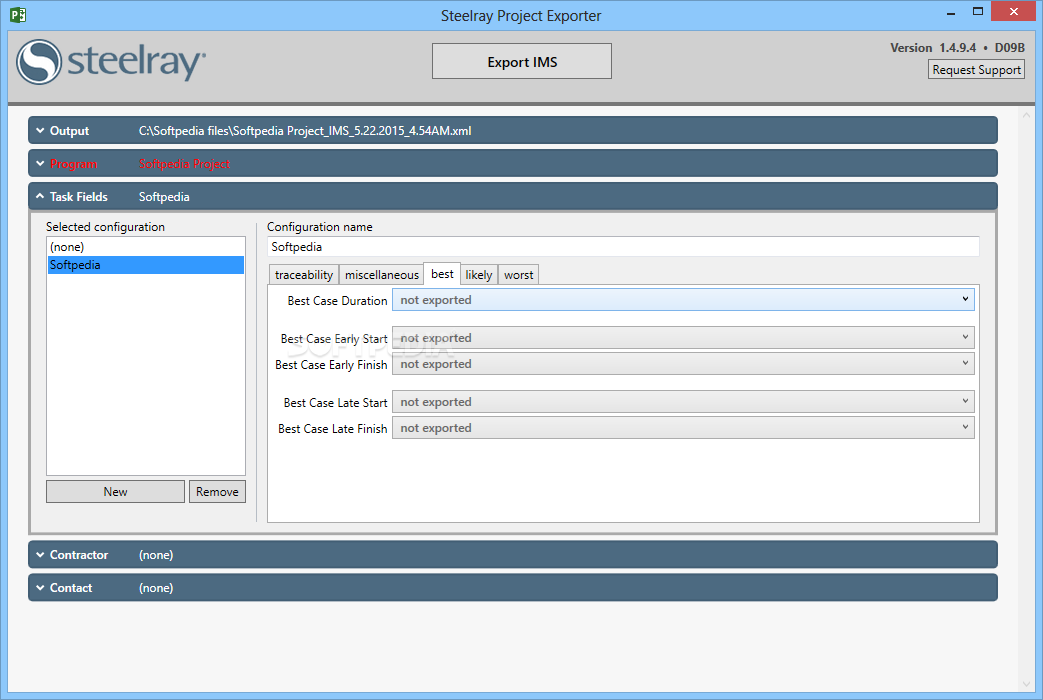
Task: Open the Best Case Duration dropdown
Action: point(683,300)
